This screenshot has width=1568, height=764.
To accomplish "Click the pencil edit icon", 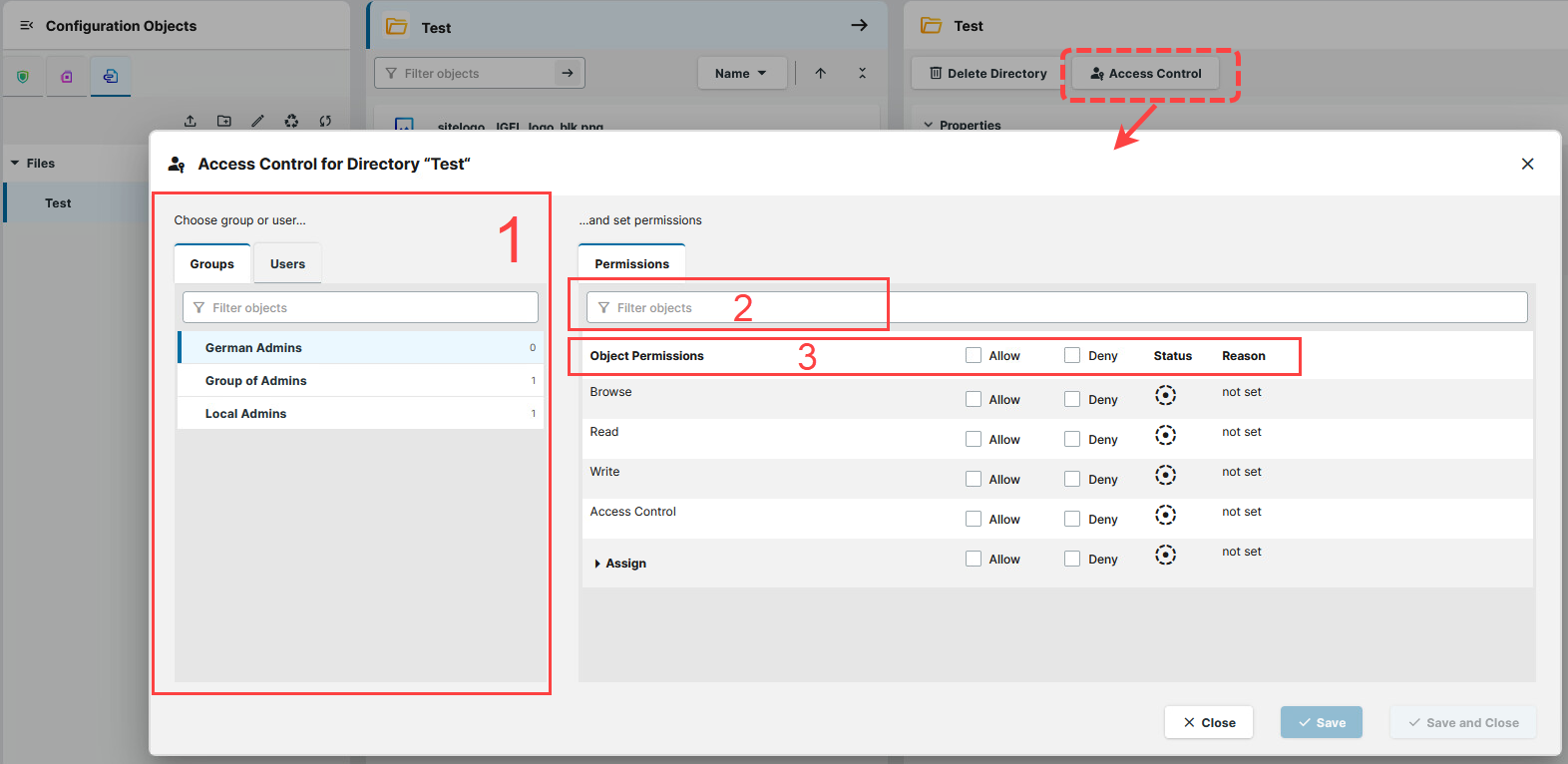I will point(257,121).
